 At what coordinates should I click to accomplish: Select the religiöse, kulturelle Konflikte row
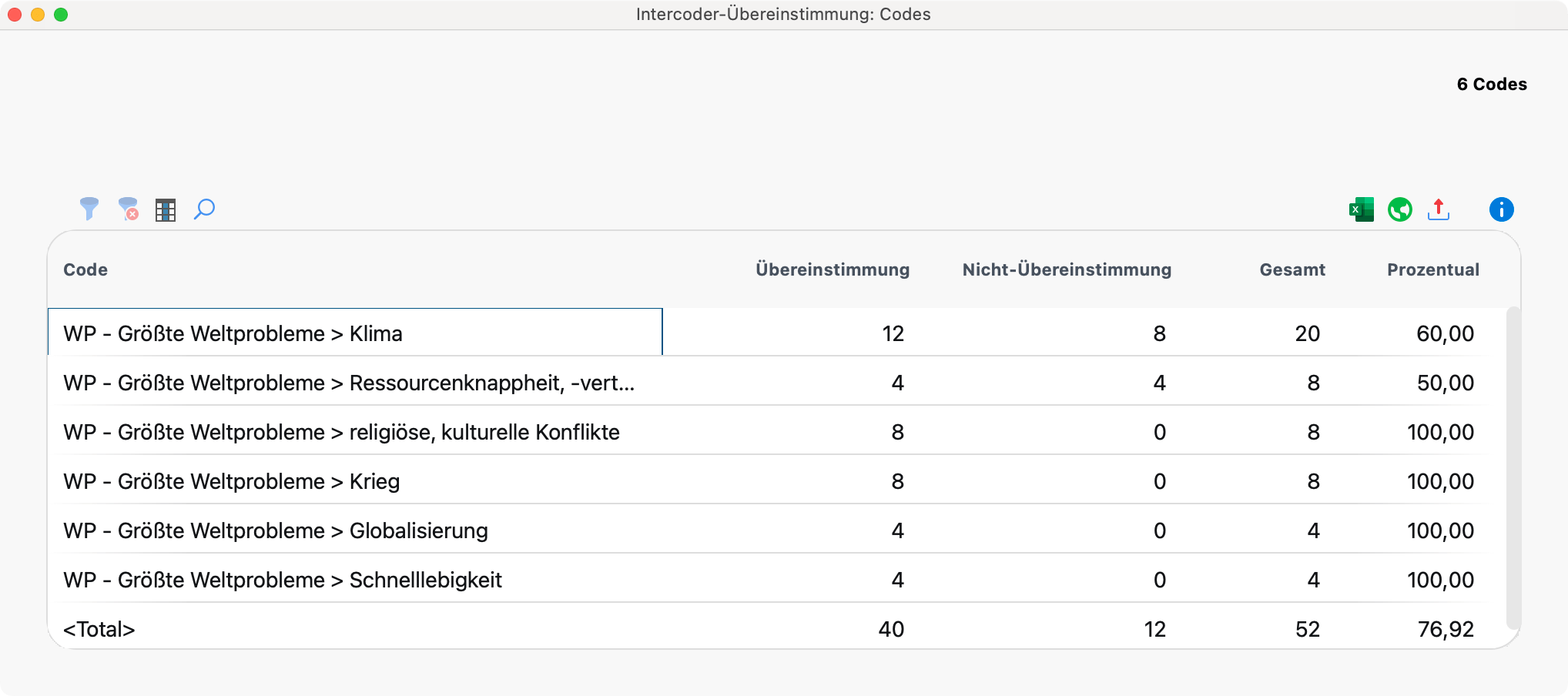tap(340, 432)
